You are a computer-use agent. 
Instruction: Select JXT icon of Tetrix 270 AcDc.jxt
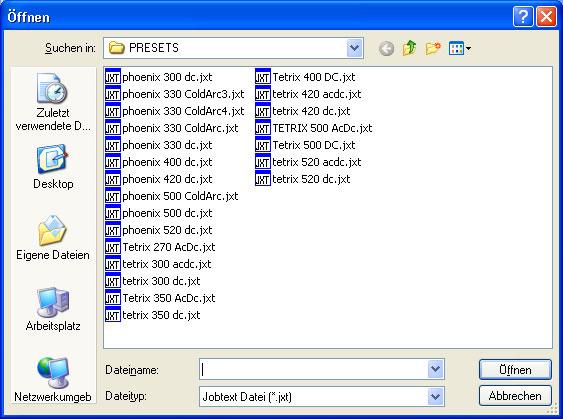click(x=112, y=247)
